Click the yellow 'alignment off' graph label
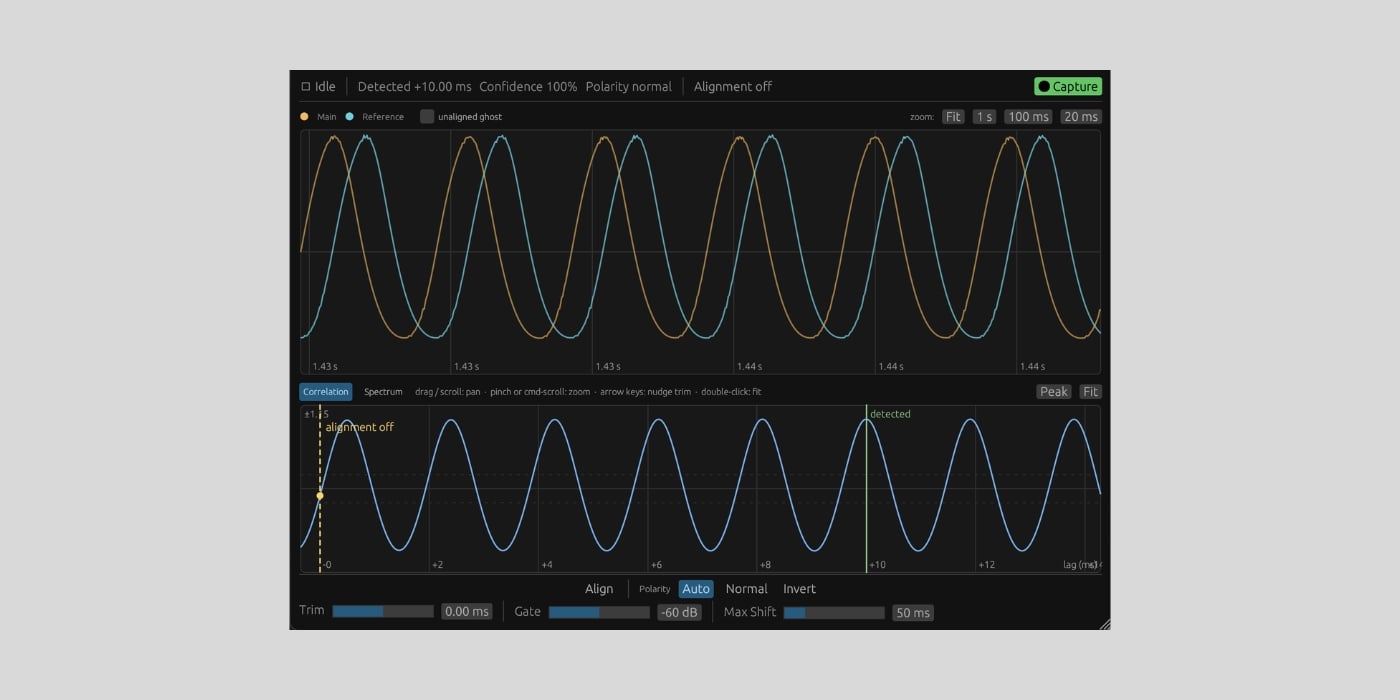Screen dimensions: 1400x700 click(360, 427)
